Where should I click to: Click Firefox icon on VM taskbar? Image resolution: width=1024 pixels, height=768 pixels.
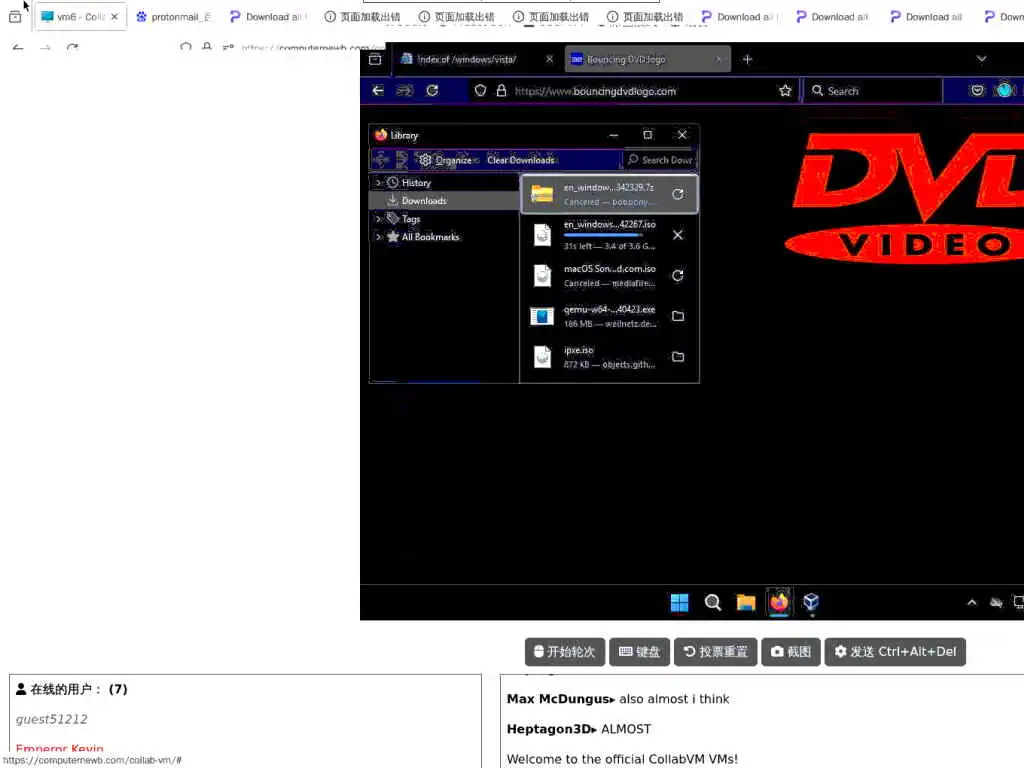(779, 602)
